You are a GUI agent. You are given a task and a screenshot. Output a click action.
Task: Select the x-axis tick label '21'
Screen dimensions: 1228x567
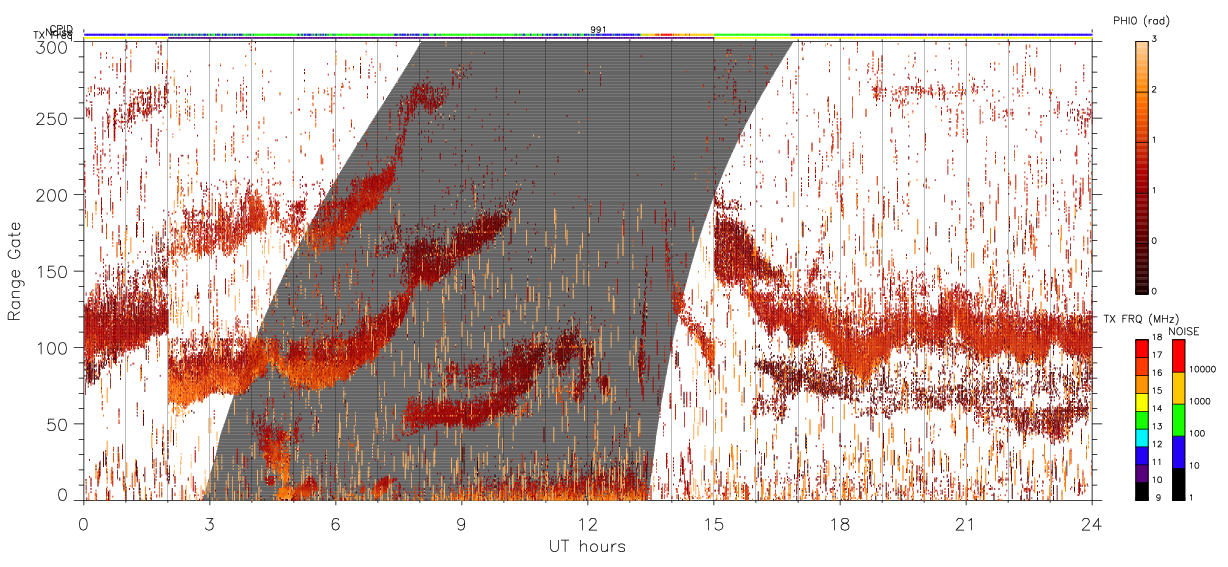[965, 523]
